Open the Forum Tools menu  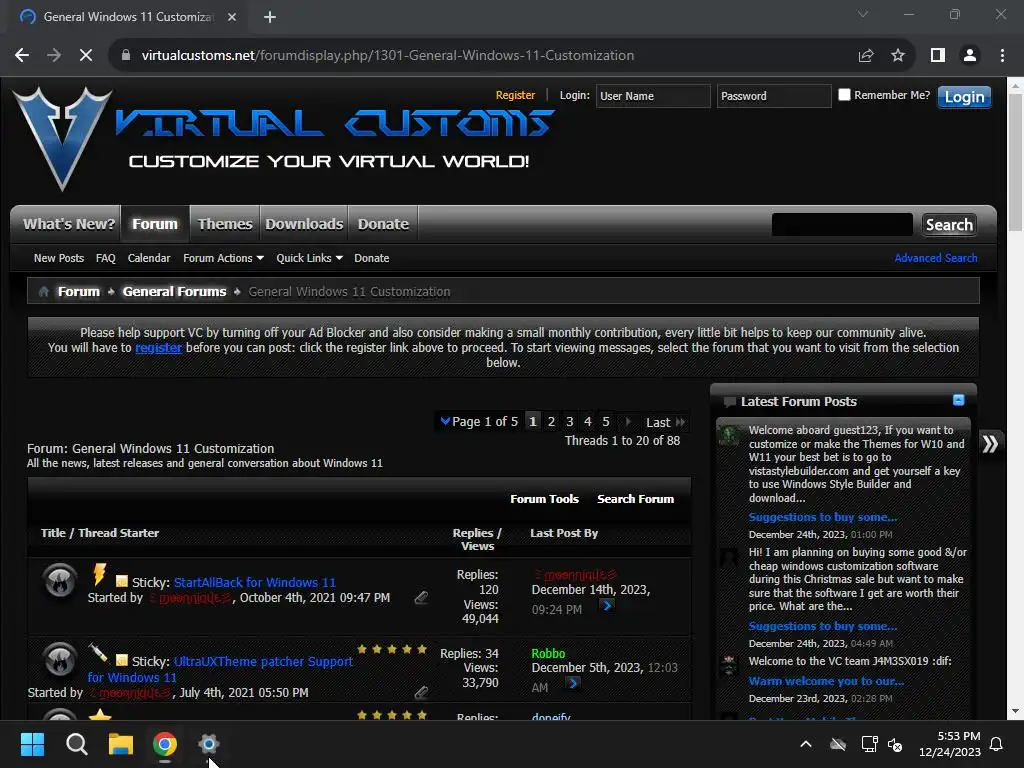point(544,499)
